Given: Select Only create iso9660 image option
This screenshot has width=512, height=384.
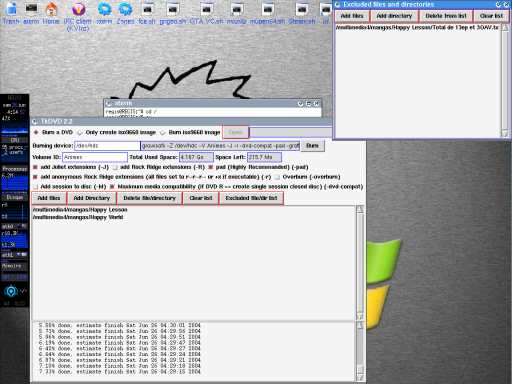Looking at the screenshot, I should tap(80, 133).
